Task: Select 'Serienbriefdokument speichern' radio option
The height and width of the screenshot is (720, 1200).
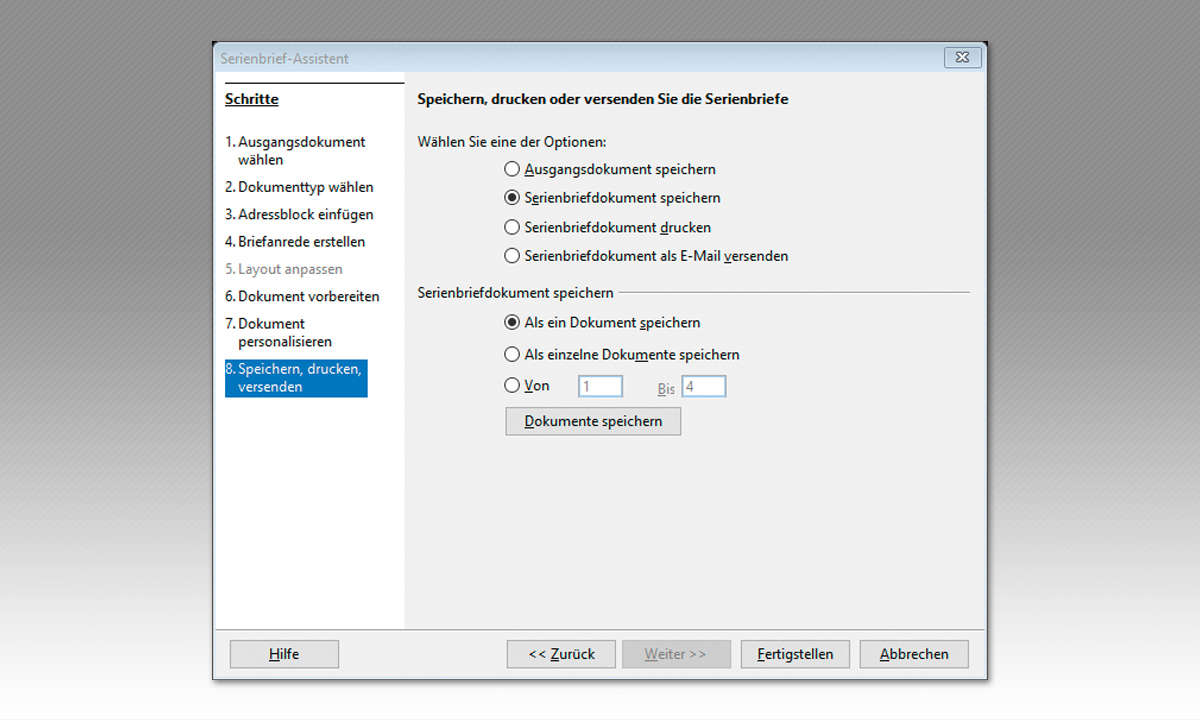Action: 612,198
